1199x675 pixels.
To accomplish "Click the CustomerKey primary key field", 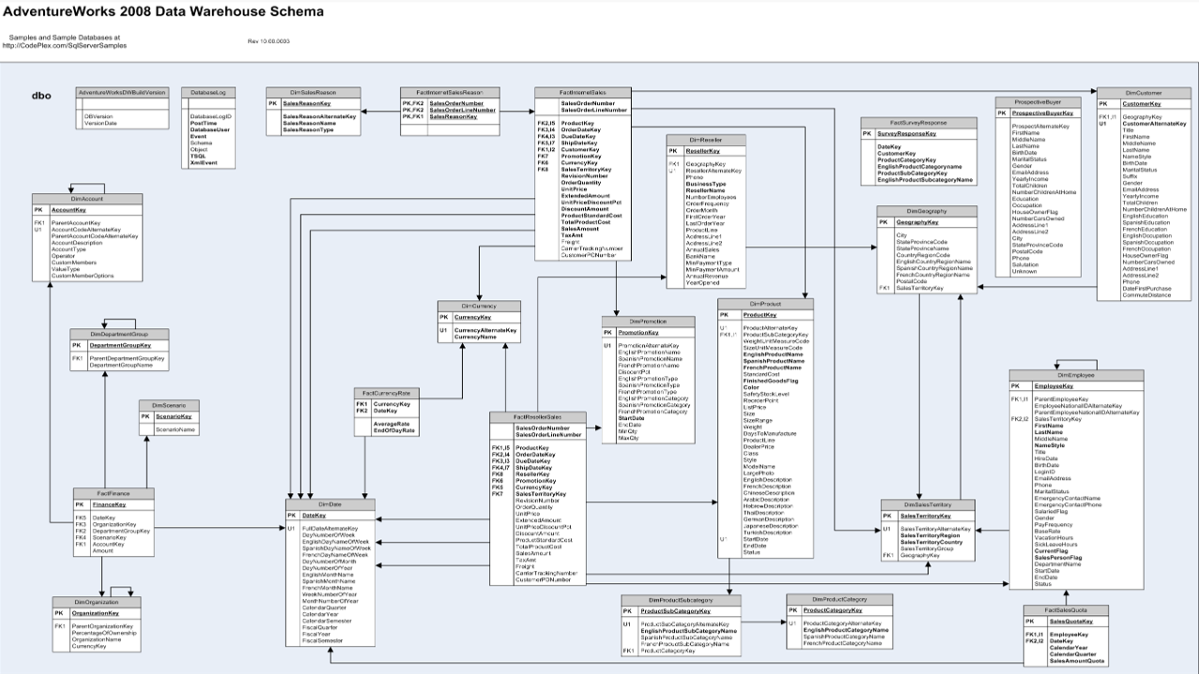I will tap(1141, 104).
